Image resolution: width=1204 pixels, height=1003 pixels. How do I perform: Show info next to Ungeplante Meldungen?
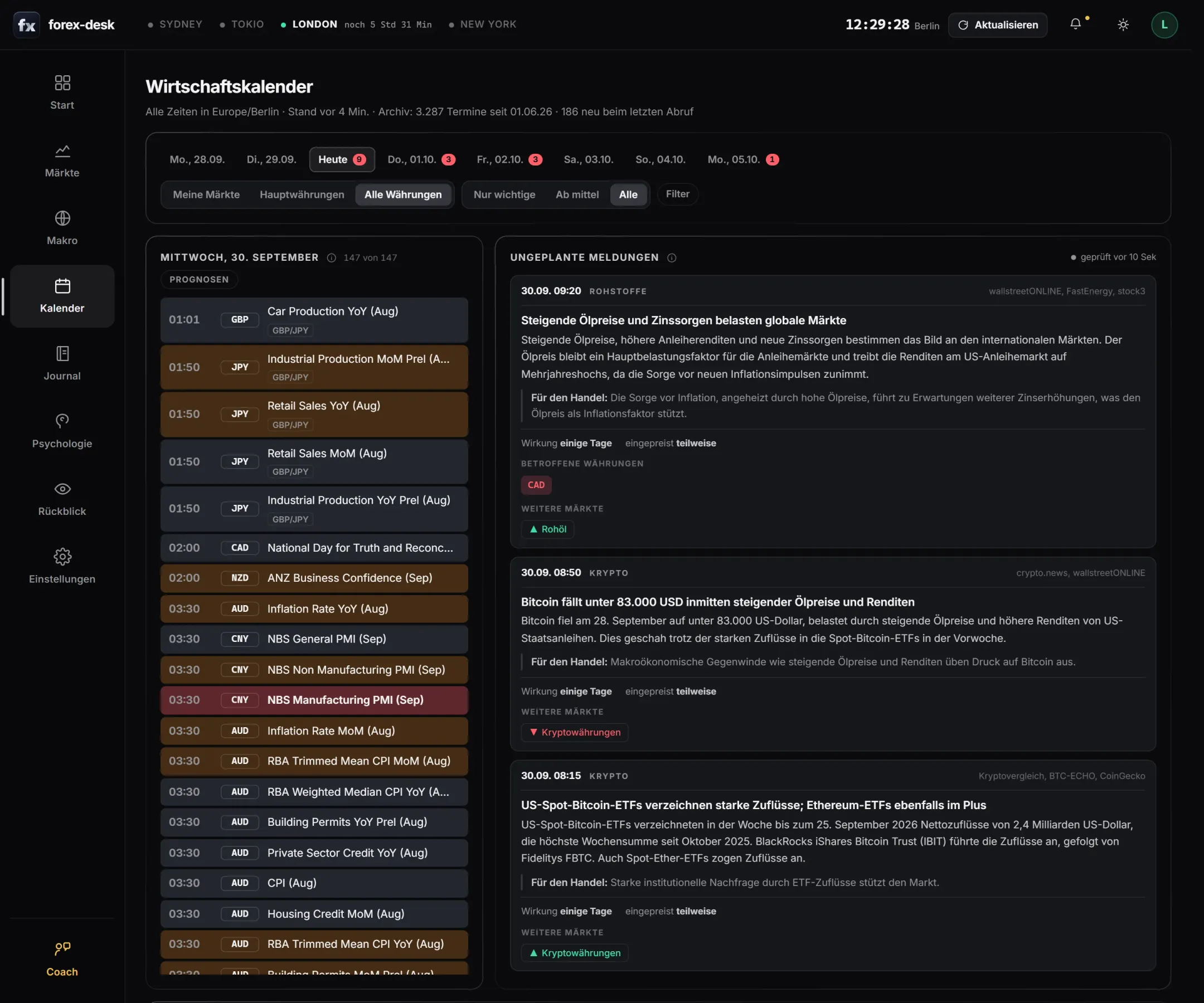(671, 258)
